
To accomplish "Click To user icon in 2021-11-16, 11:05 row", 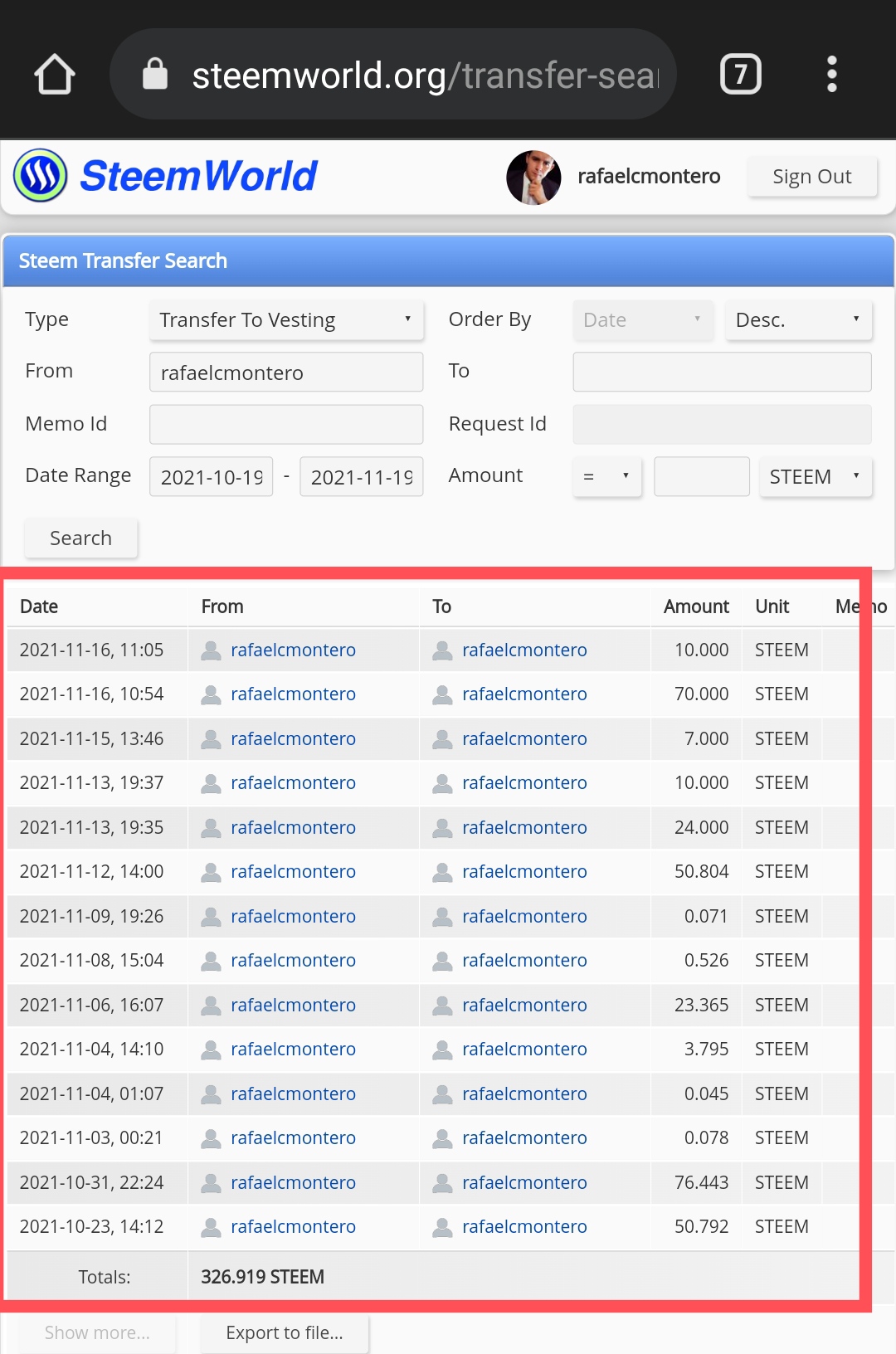I will [443, 650].
